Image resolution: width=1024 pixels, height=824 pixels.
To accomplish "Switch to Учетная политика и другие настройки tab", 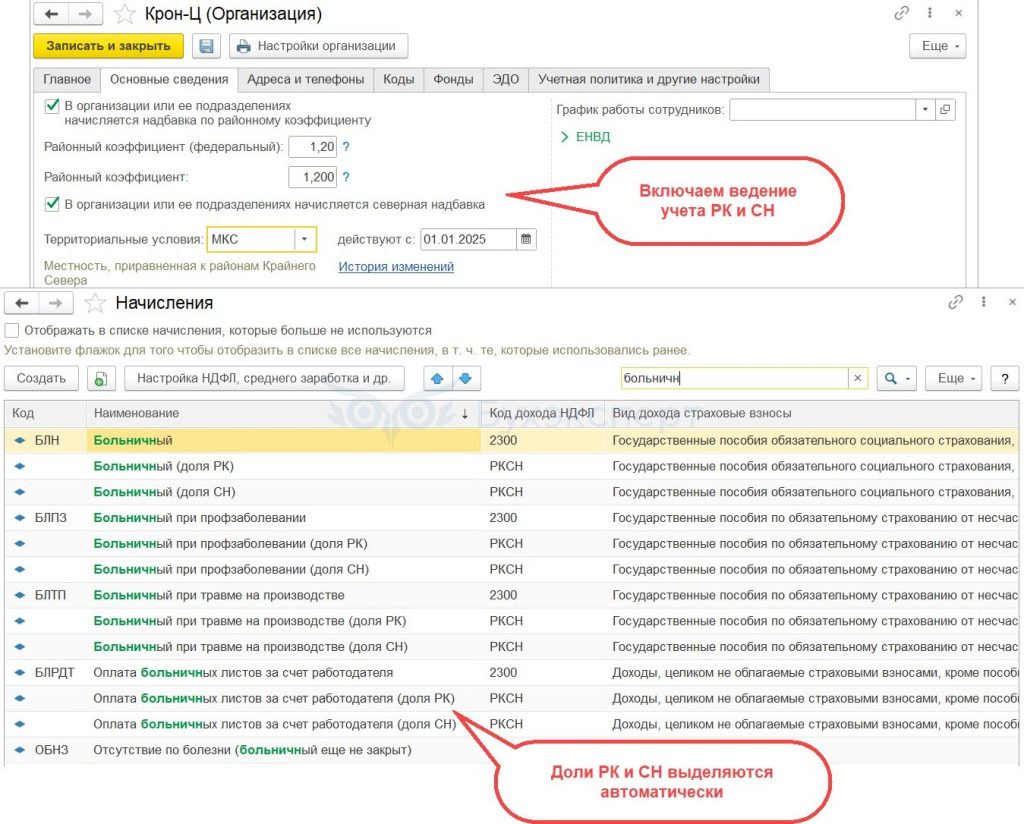I will pos(649,79).
